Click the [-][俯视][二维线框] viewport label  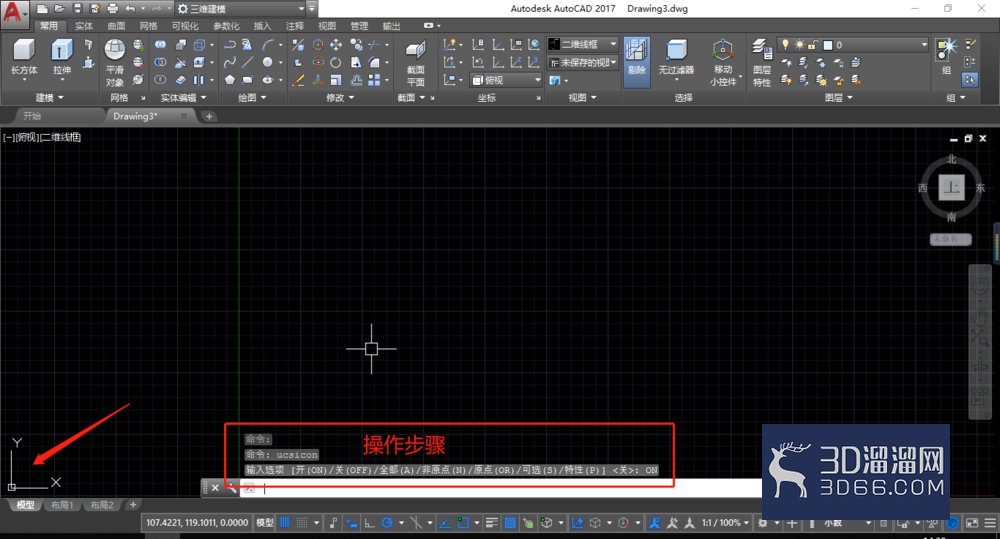point(42,137)
